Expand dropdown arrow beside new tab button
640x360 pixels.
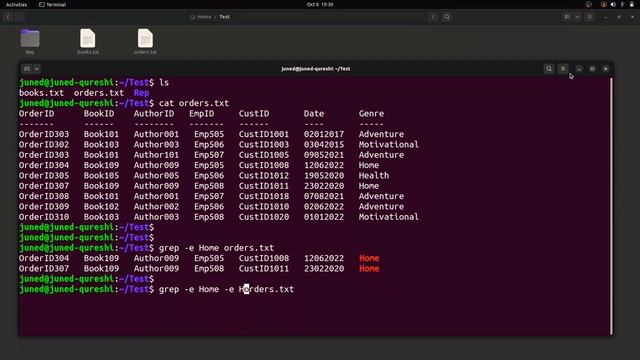37,69
